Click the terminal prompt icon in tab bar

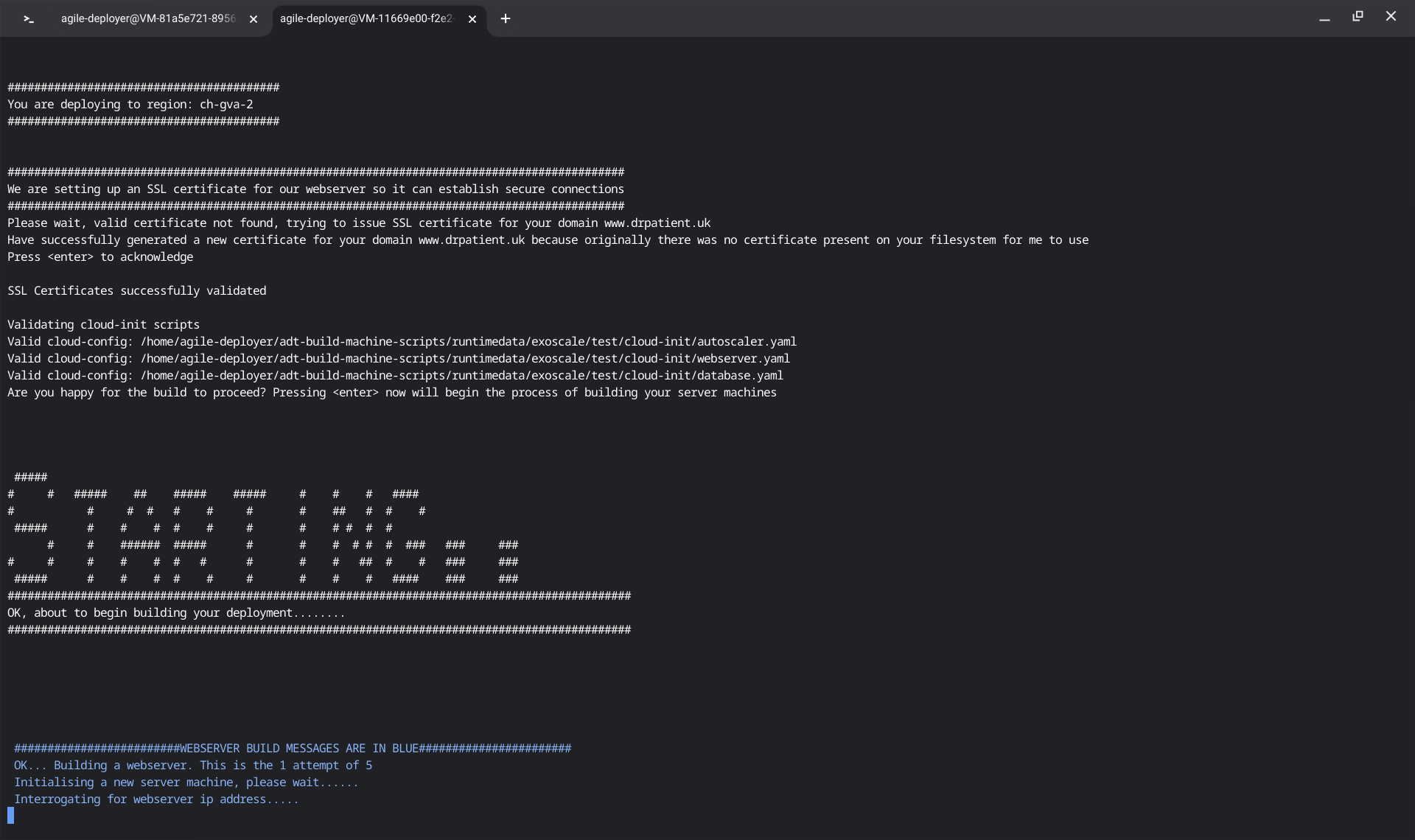(28, 19)
